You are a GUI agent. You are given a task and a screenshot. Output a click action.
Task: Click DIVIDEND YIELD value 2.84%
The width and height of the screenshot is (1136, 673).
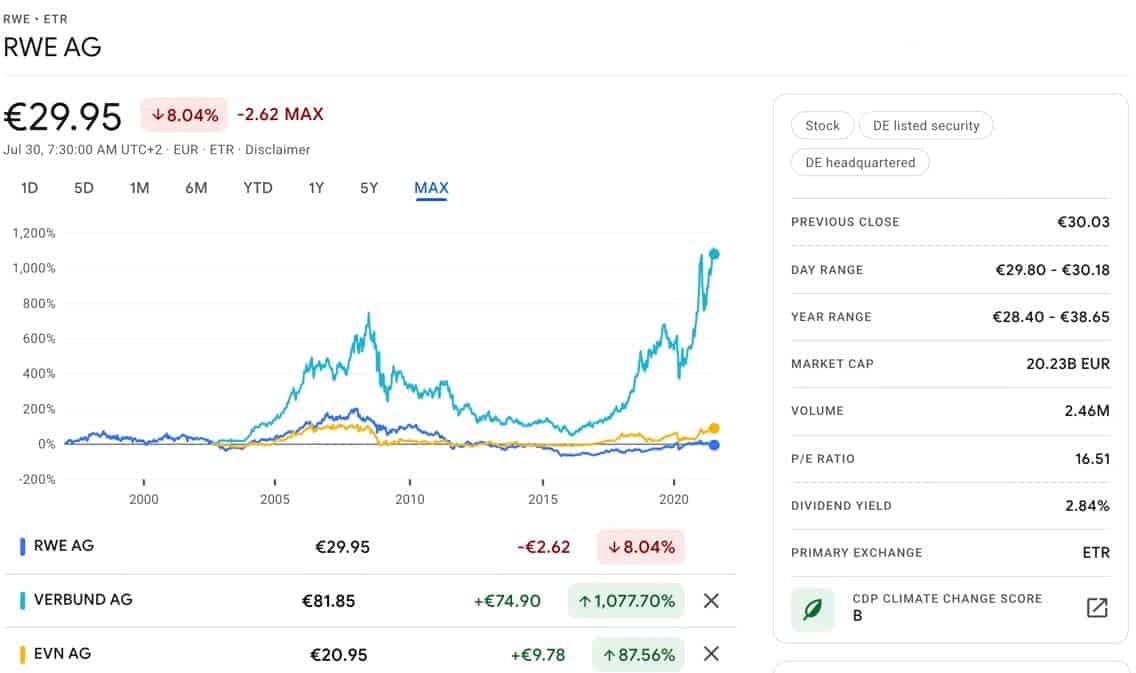[x=1087, y=506]
